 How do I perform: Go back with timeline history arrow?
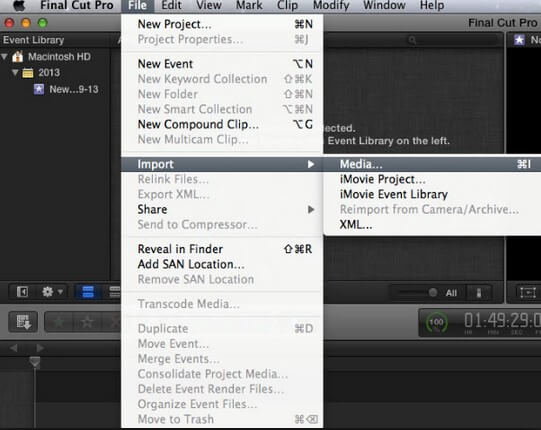coord(14,348)
